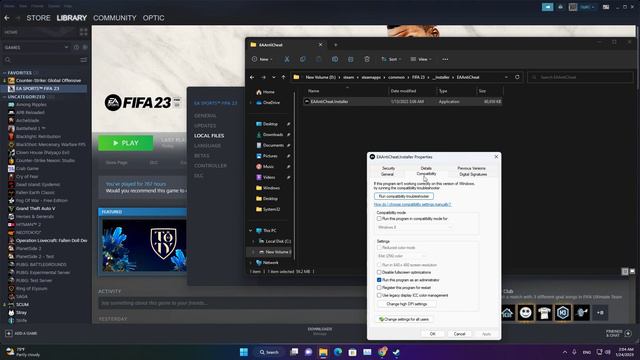640x360 pixels.
Task: Click 'Change settings for all users' button
Action: [404, 319]
